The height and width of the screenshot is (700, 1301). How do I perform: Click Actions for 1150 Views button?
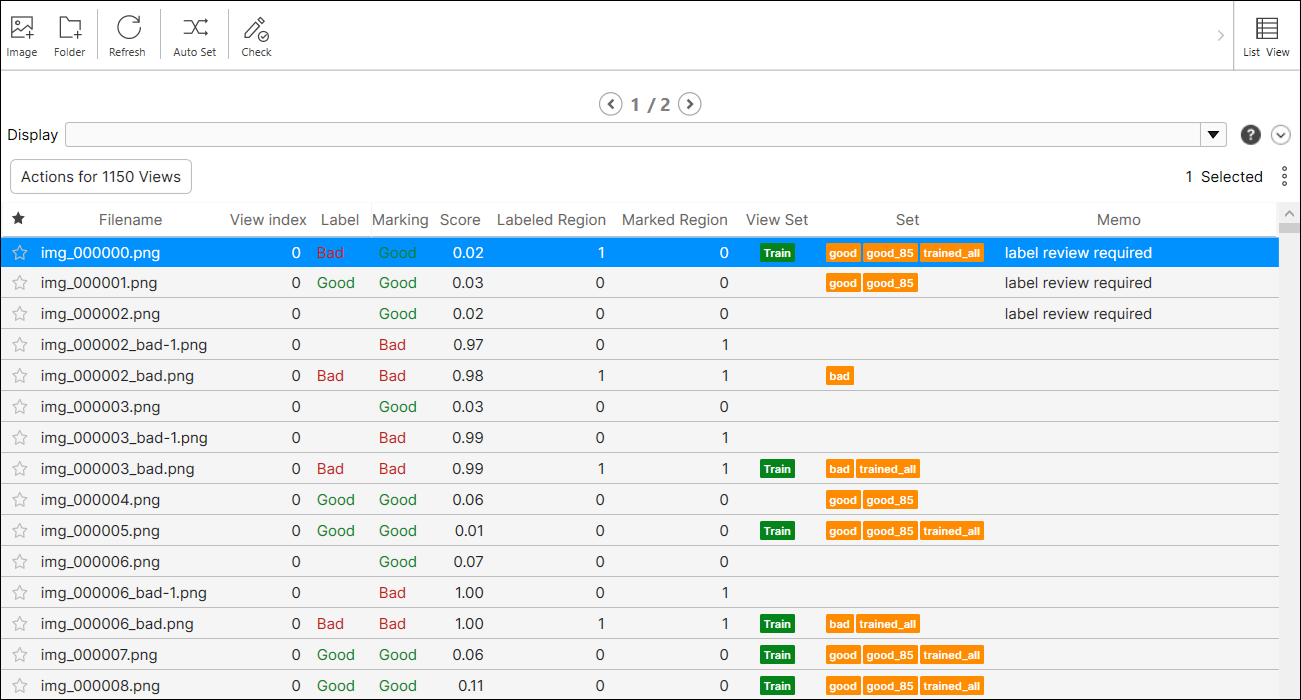(x=101, y=177)
